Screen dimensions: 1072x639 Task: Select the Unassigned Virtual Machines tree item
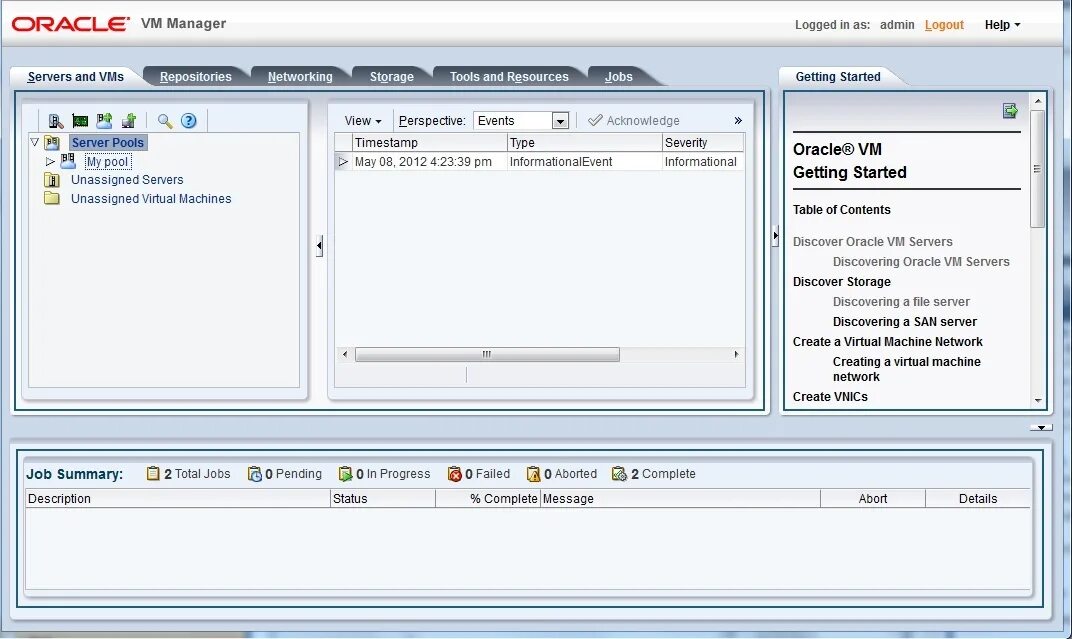(x=151, y=199)
